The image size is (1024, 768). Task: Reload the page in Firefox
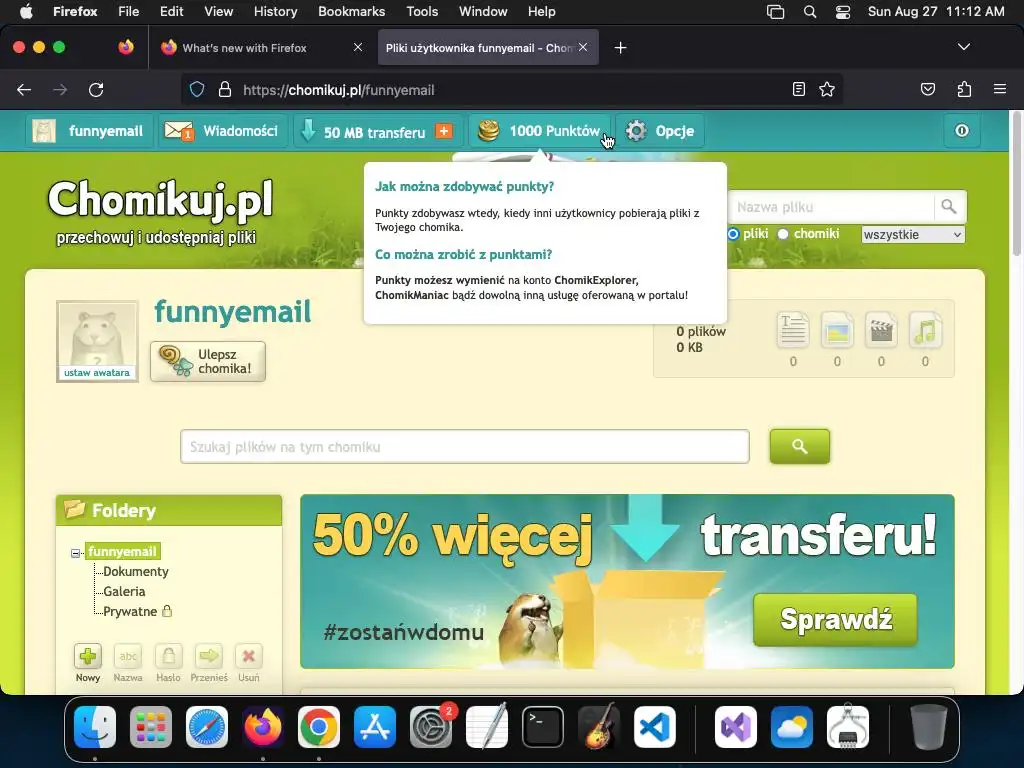coord(96,89)
